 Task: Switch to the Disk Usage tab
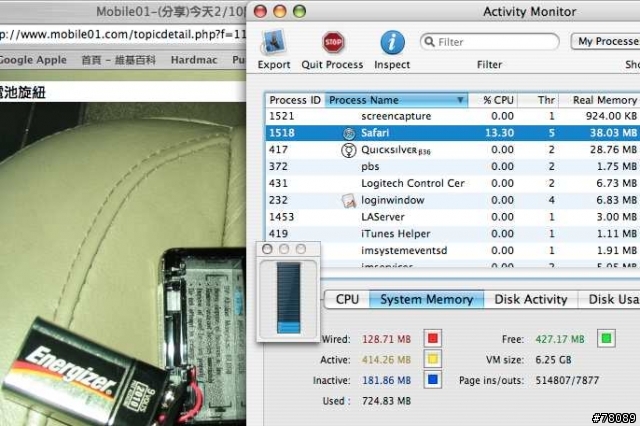pos(609,300)
